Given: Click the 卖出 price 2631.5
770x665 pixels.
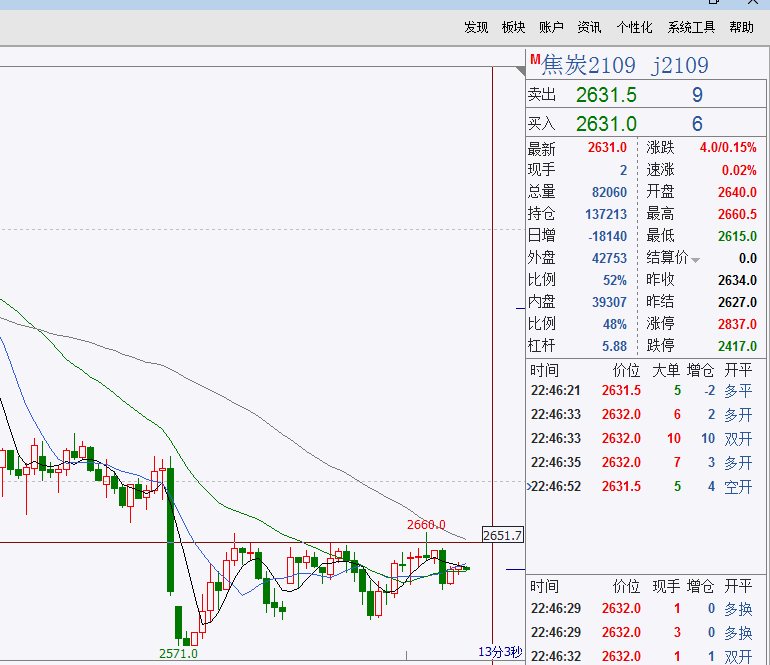Looking at the screenshot, I should (606, 95).
